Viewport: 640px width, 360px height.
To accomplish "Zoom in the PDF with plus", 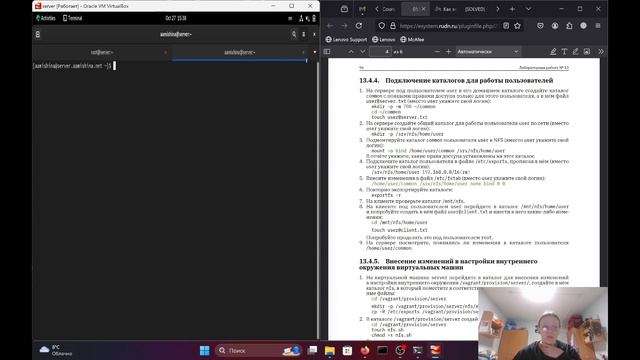I will pyautogui.click(x=449, y=52).
